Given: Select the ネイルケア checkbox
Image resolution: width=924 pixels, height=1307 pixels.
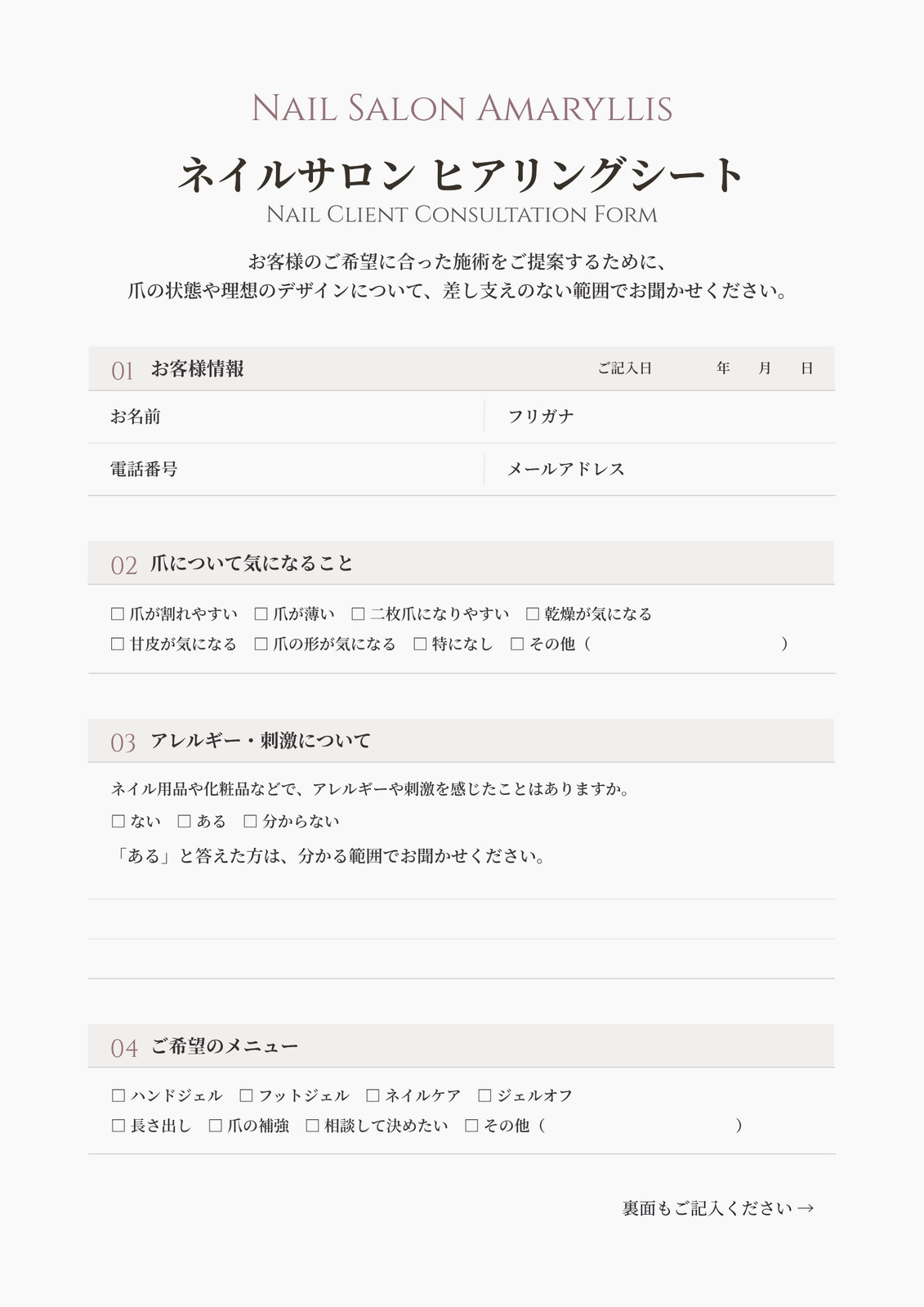Looking at the screenshot, I should pos(373,1095).
